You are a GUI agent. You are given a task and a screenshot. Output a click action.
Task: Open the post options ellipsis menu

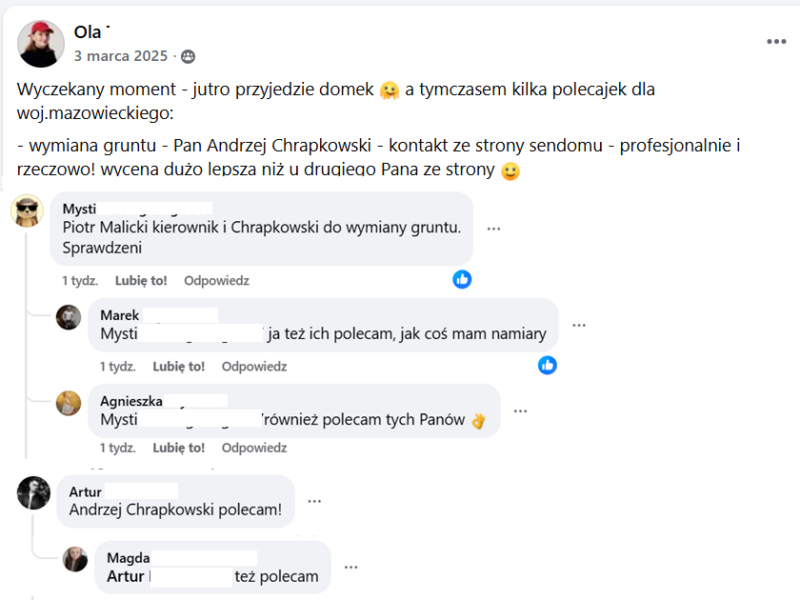(x=776, y=42)
